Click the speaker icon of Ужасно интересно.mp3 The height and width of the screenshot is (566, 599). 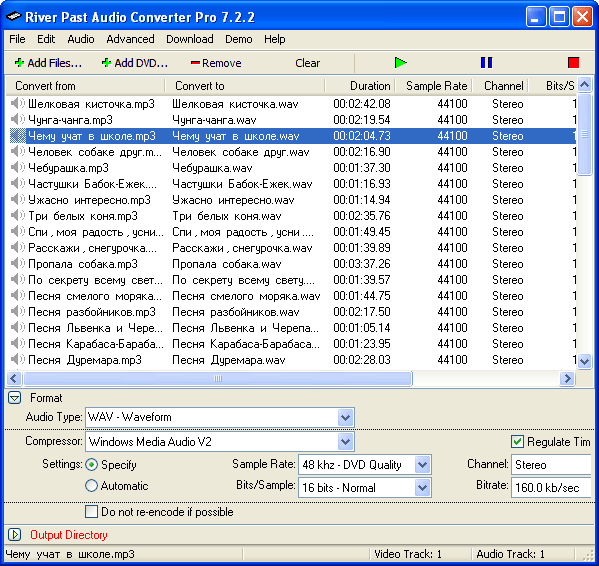coord(18,200)
